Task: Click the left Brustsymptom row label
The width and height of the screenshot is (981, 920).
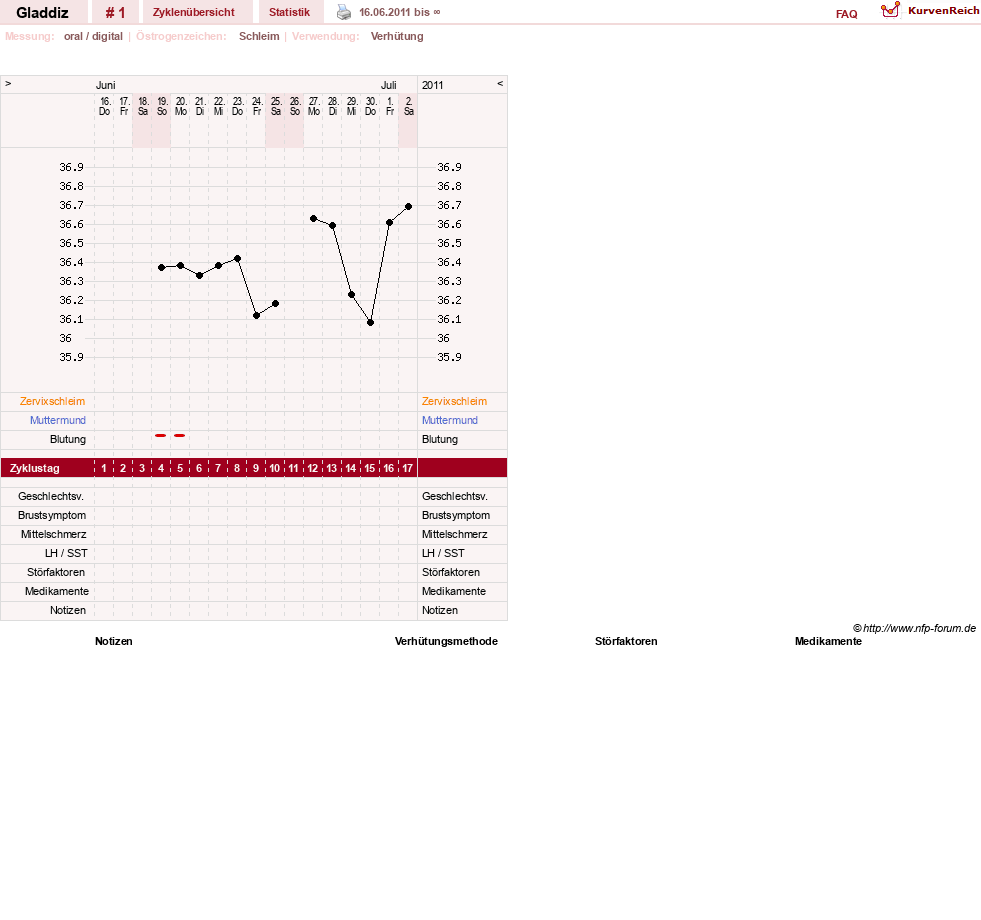Action: [x=52, y=515]
